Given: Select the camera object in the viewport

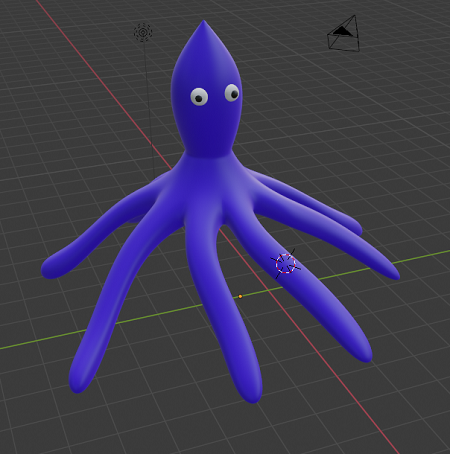Looking at the screenshot, I should [344, 34].
